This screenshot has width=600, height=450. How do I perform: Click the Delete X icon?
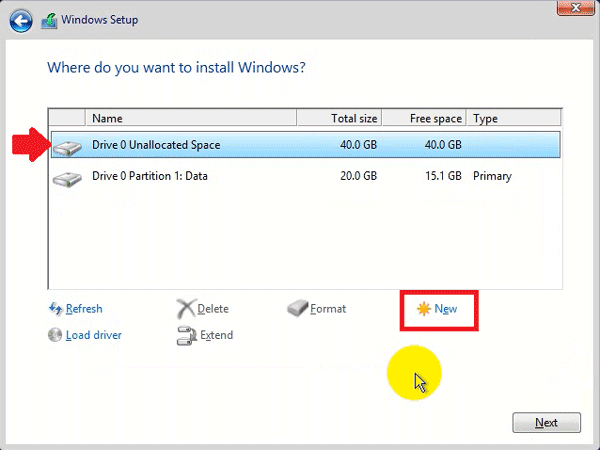coord(185,309)
